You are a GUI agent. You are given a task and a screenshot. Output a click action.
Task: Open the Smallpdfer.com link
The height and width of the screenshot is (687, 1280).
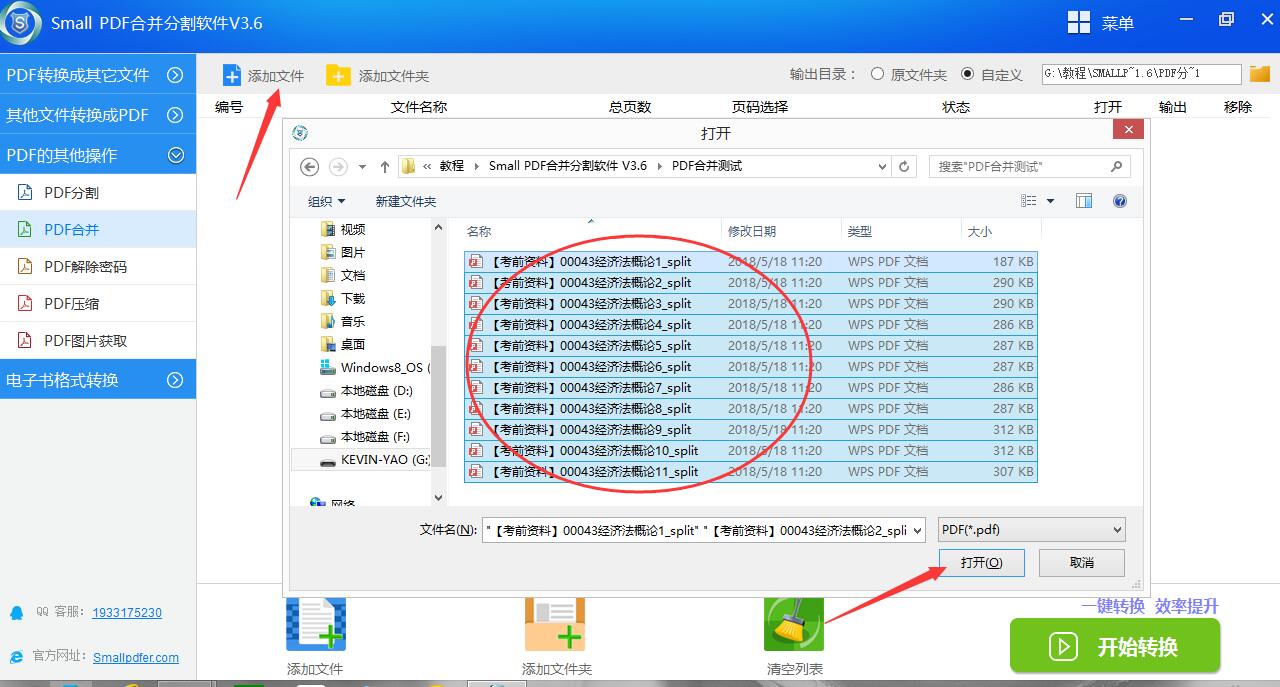pyautogui.click(x=136, y=658)
